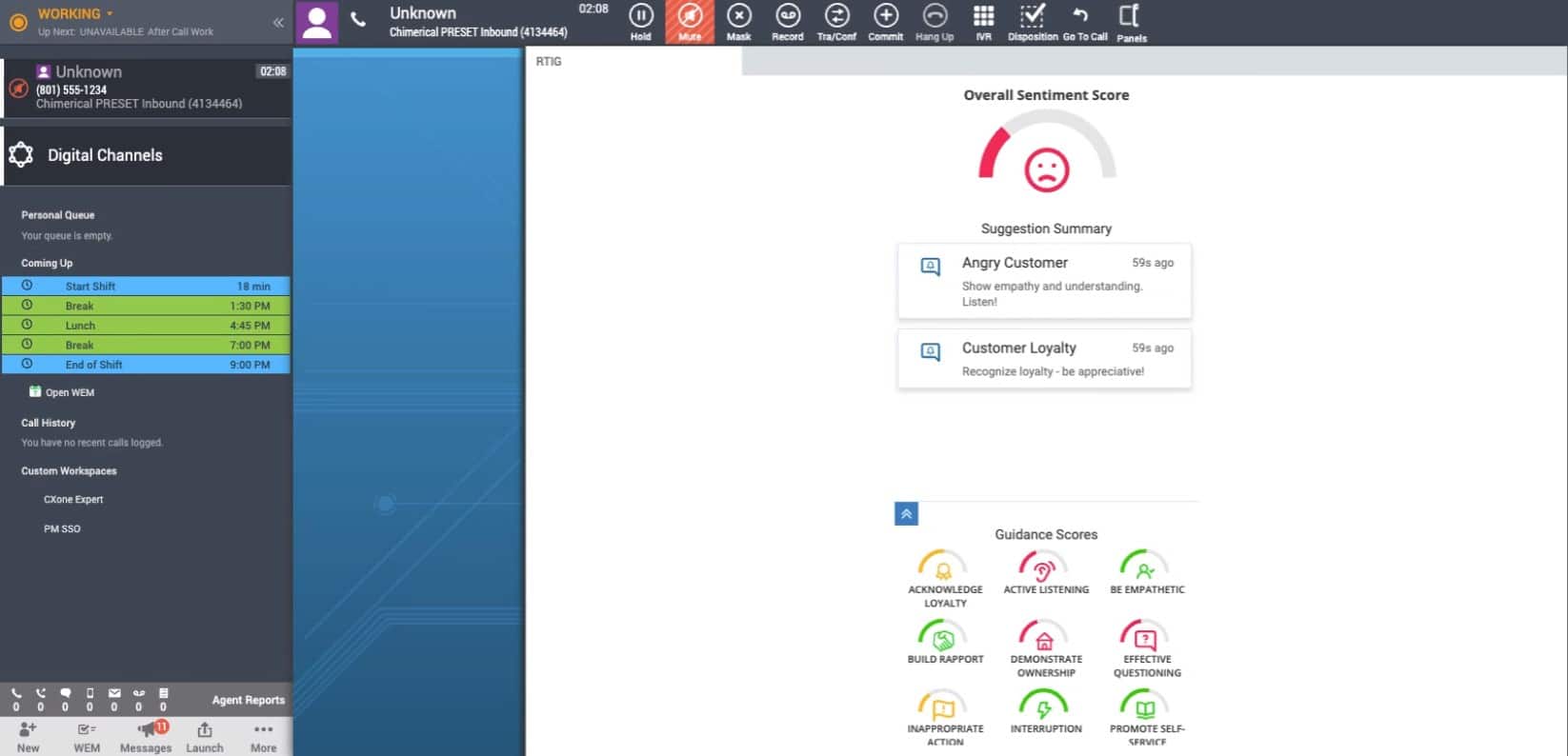Screen dimensions: 1568x756
Task: Hang up the current call
Action: [x=935, y=21]
